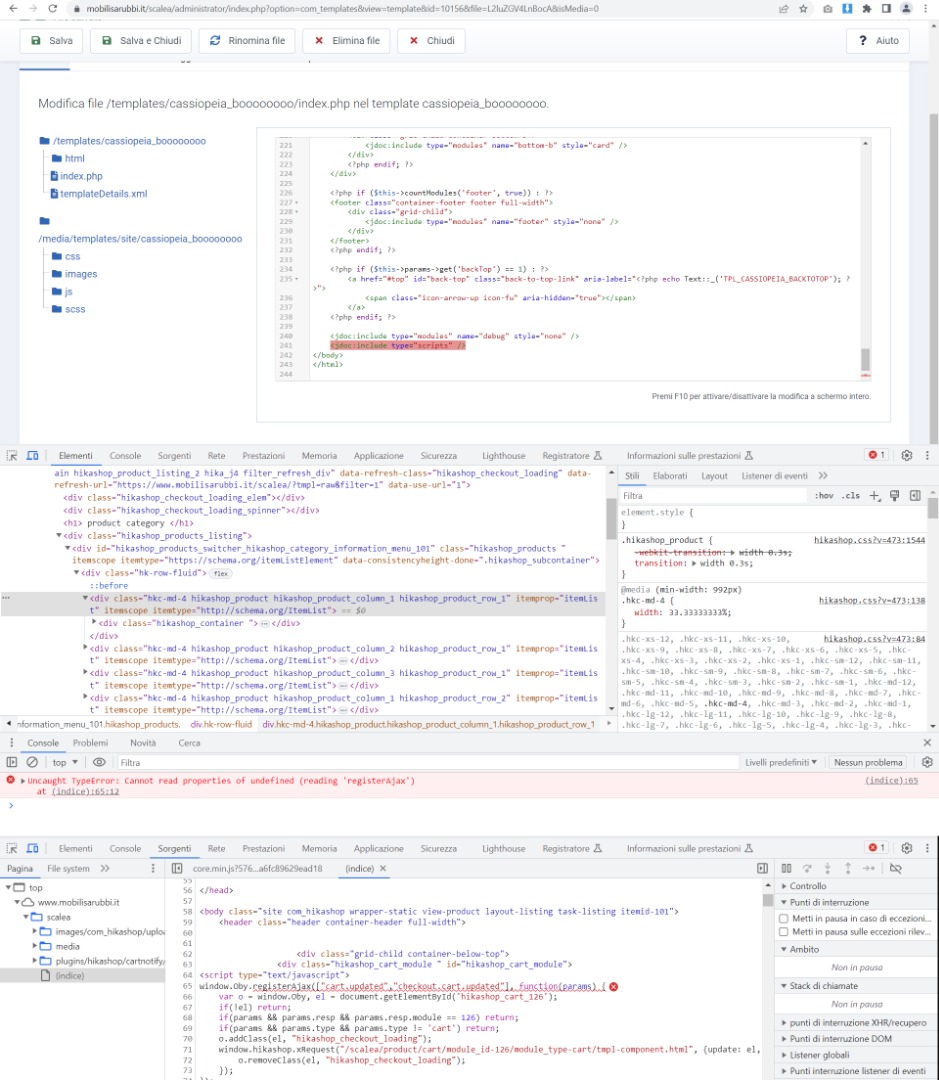Click the share icon in the address bar

783,9
